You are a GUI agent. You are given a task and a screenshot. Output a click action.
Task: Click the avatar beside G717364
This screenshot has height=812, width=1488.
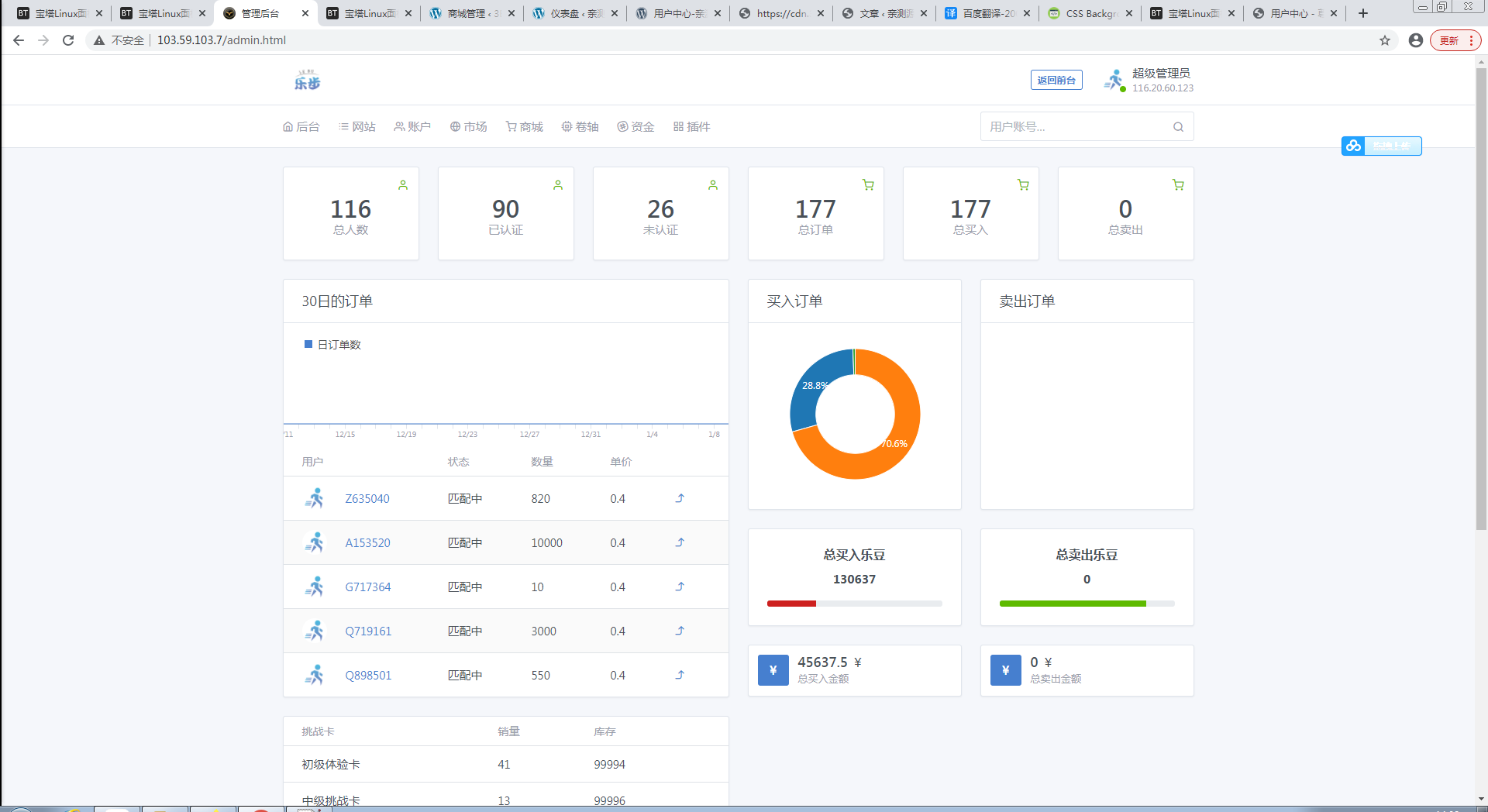[315, 587]
